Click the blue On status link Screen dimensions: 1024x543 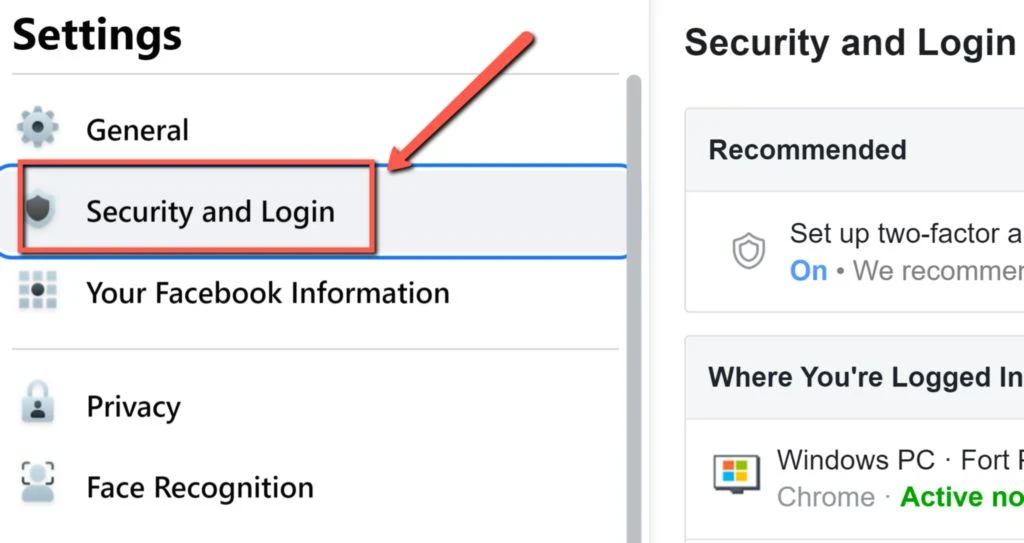click(808, 271)
